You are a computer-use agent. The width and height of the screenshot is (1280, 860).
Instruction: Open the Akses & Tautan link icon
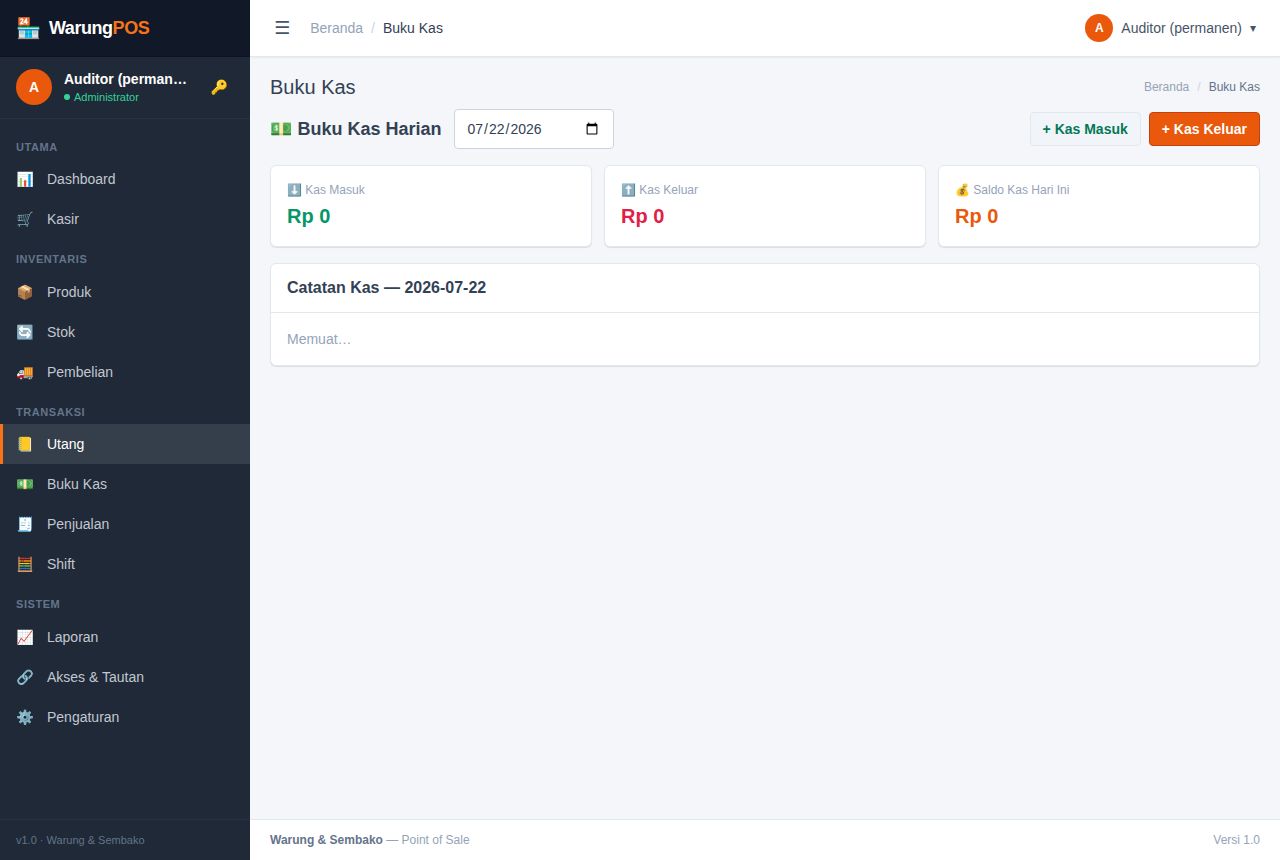pos(25,677)
